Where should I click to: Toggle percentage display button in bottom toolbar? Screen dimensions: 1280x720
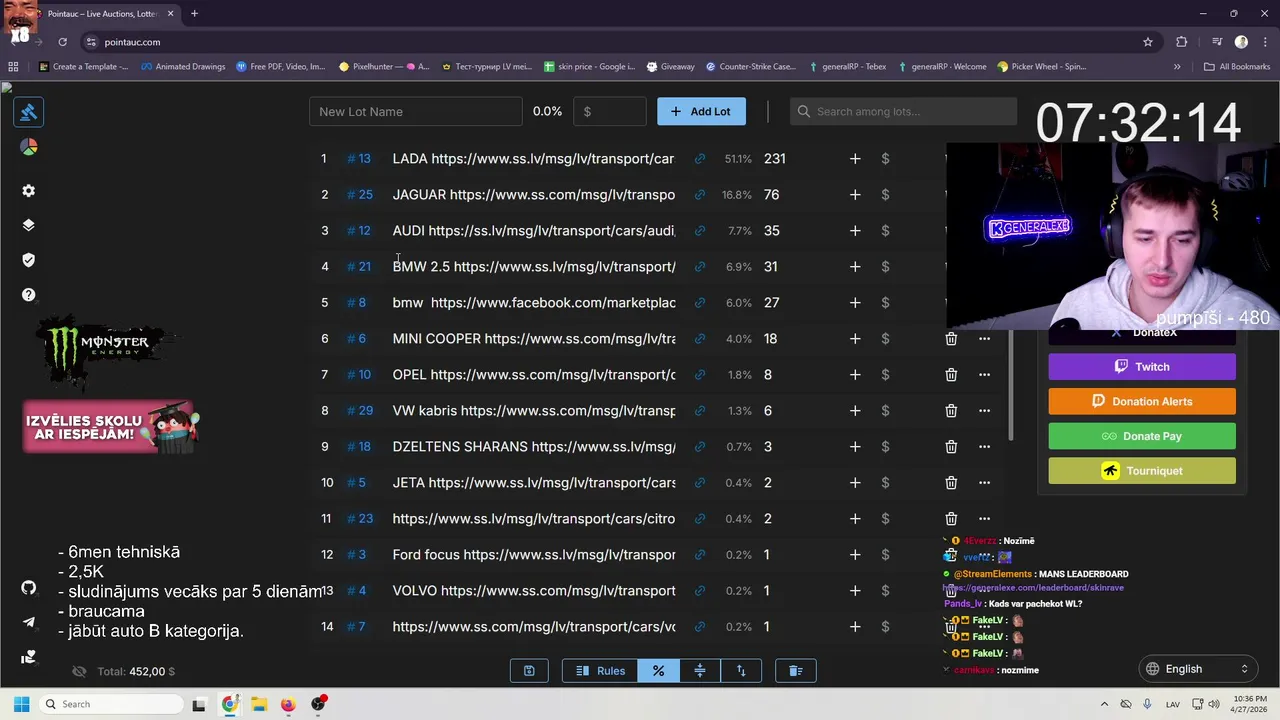coord(658,671)
